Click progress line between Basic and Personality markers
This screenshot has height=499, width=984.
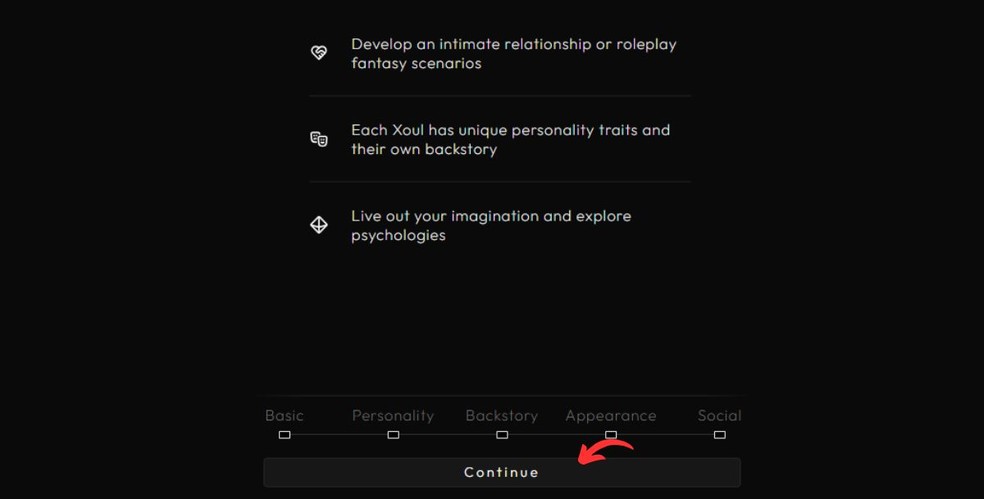pyautogui.click(x=339, y=435)
